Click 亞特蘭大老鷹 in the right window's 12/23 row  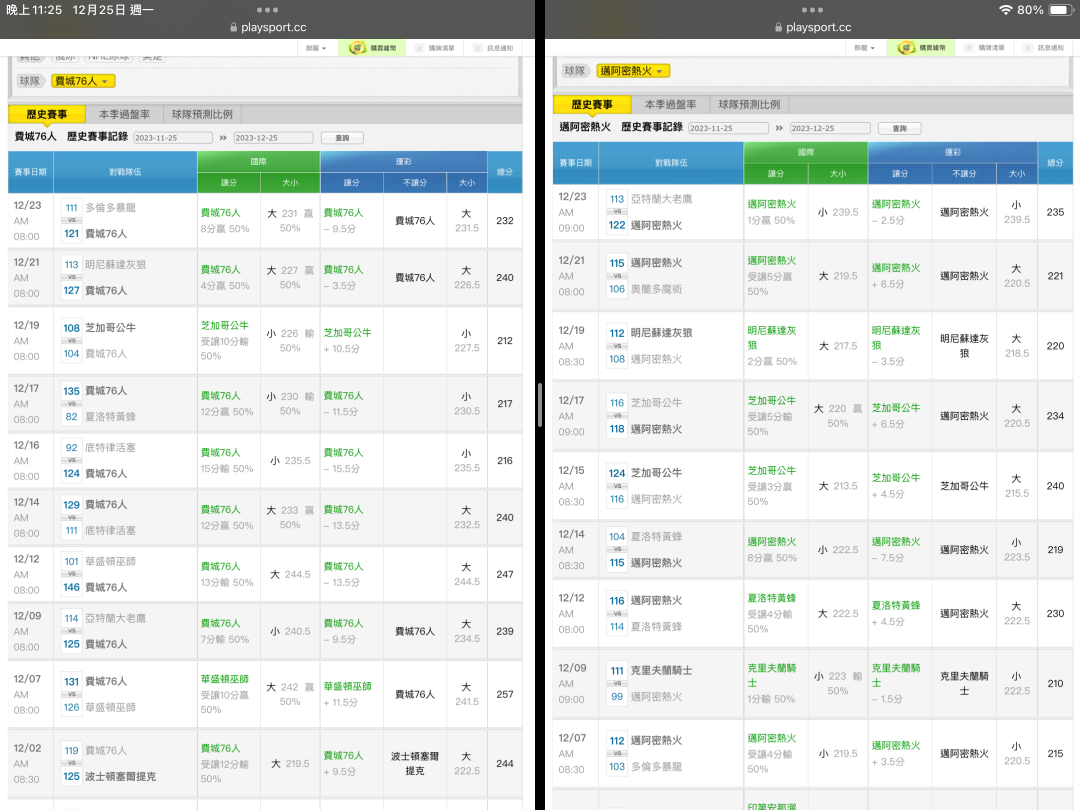661,199
